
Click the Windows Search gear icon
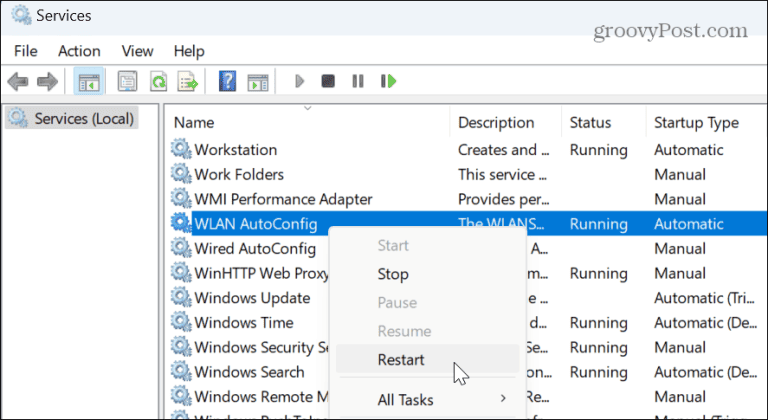tap(181, 371)
